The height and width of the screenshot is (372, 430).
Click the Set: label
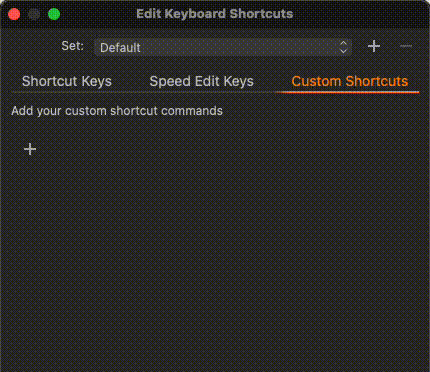[x=73, y=46]
